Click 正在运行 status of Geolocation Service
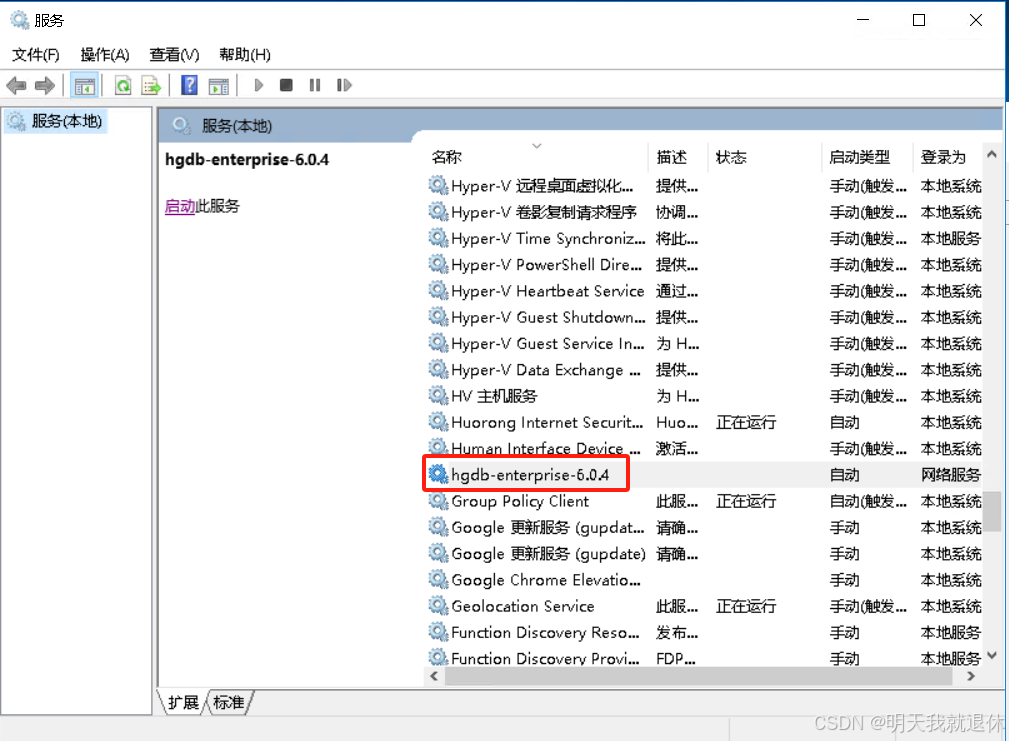The image size is (1009, 741). coord(746,606)
